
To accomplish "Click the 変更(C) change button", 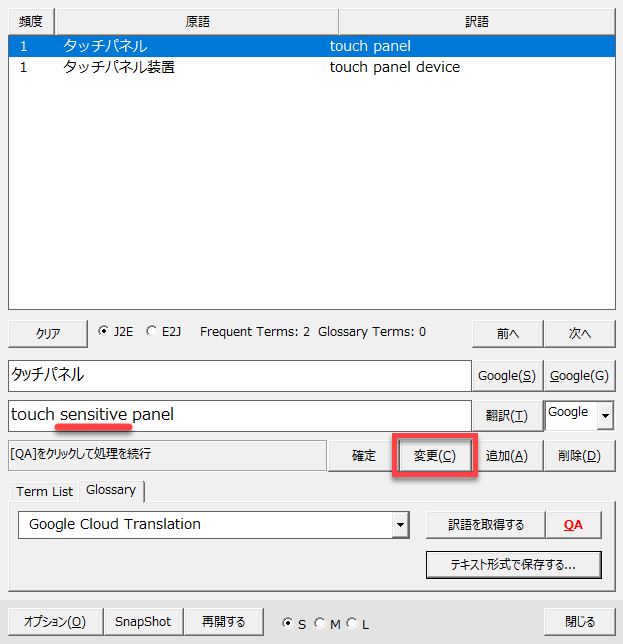I will (434, 456).
